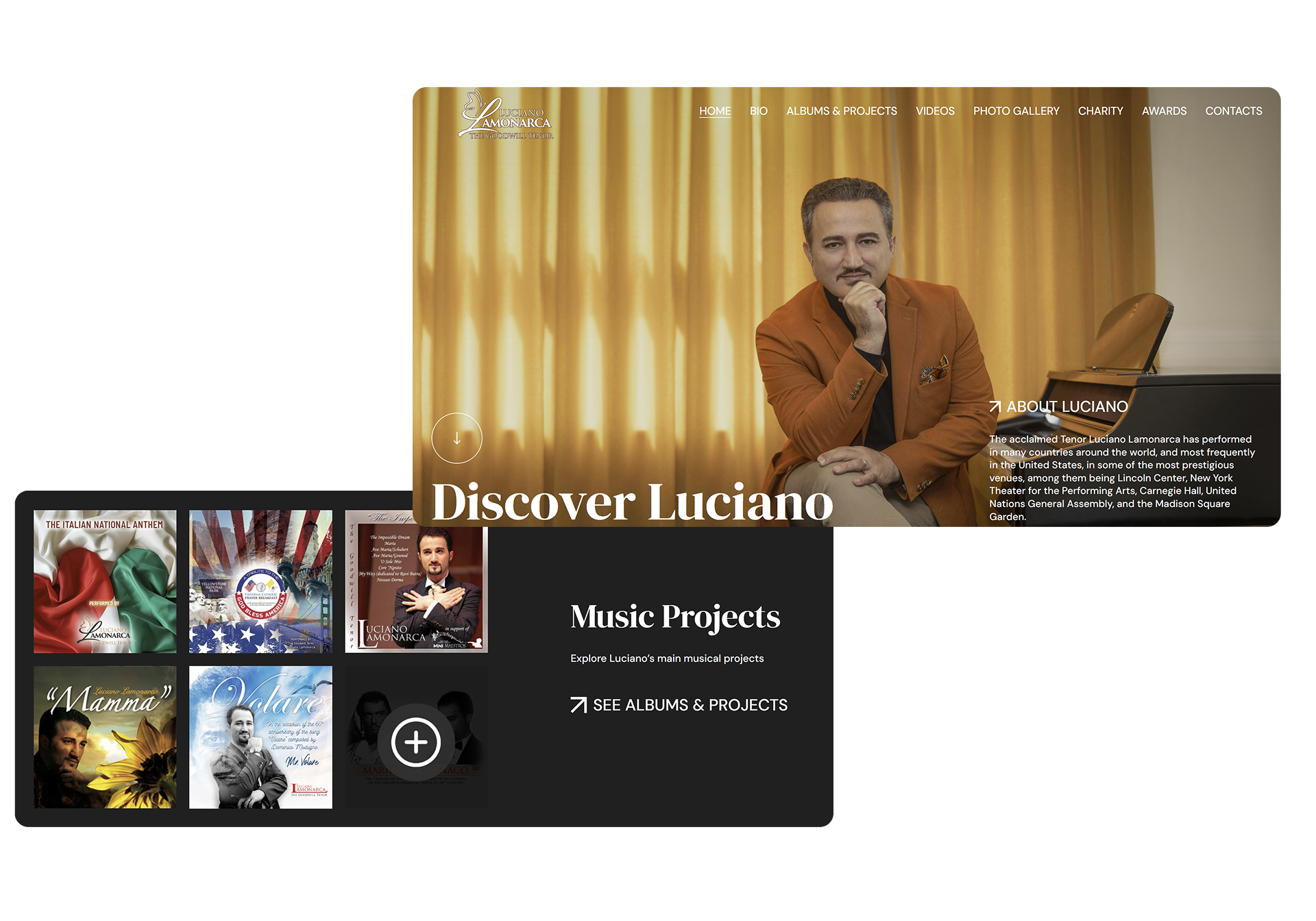Go to the Bio page
Viewport: 1316px width, 921px height.
758,111
